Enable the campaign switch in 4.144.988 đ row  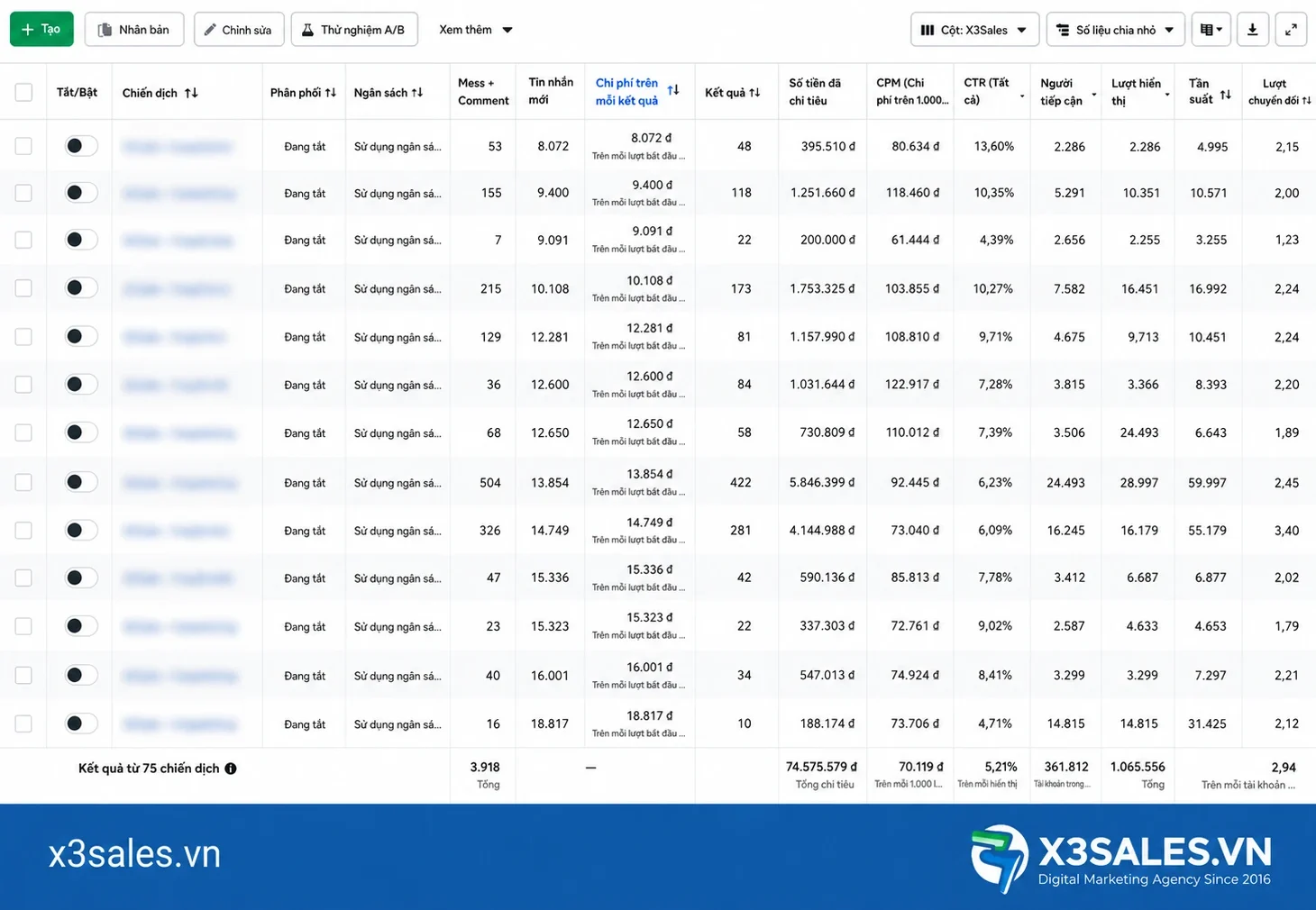(x=80, y=530)
